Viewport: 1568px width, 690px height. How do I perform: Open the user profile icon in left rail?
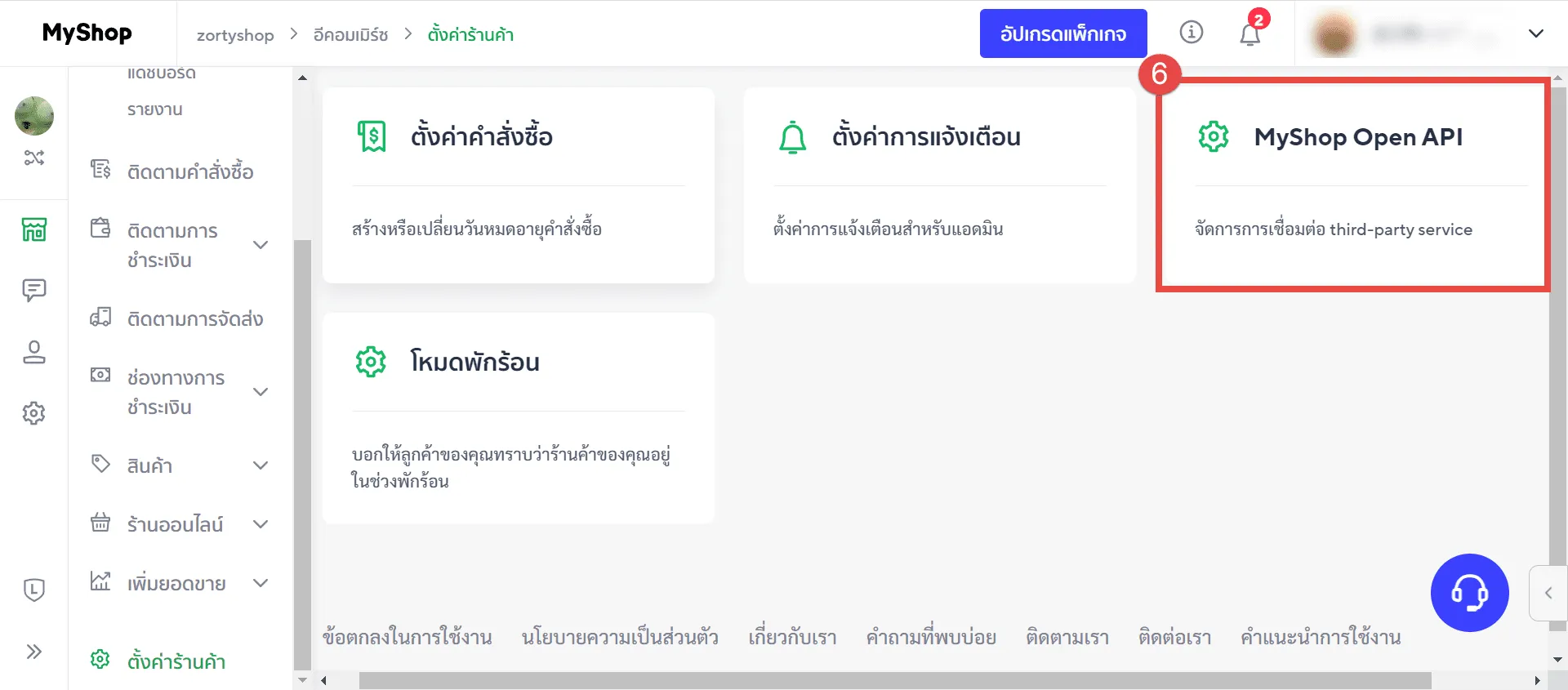click(x=34, y=352)
